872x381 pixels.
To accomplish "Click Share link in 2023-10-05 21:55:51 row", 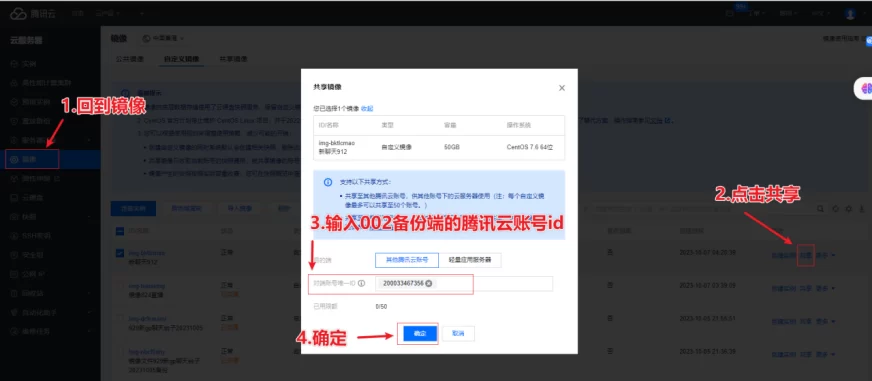I will [806, 321].
